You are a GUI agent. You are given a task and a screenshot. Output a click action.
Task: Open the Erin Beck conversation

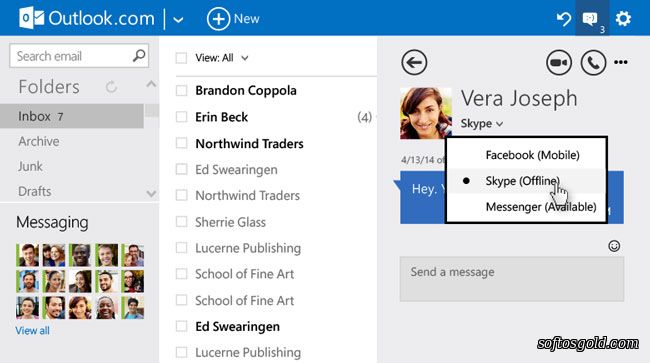point(221,117)
